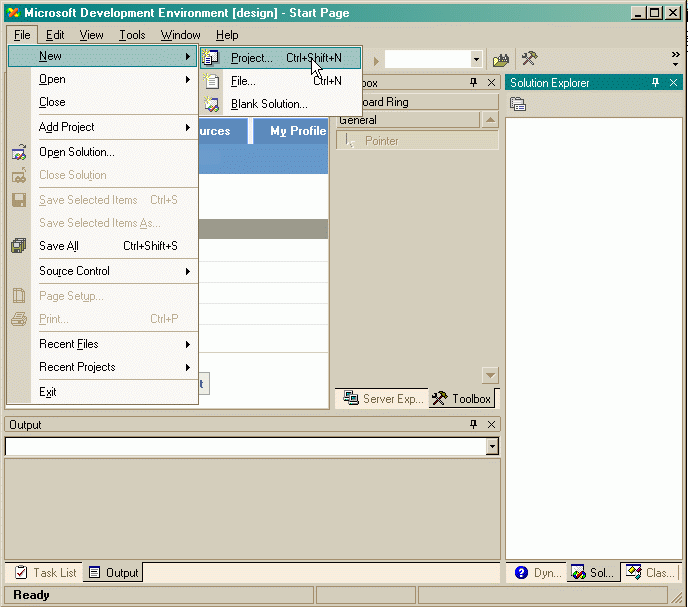Open the Help menu
The height and width of the screenshot is (607, 688).
(x=227, y=35)
